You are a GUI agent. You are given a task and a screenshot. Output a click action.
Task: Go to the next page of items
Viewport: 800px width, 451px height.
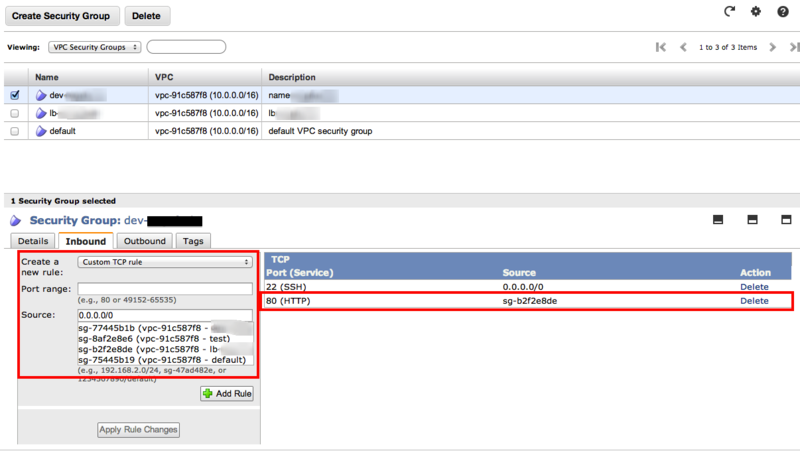point(772,47)
